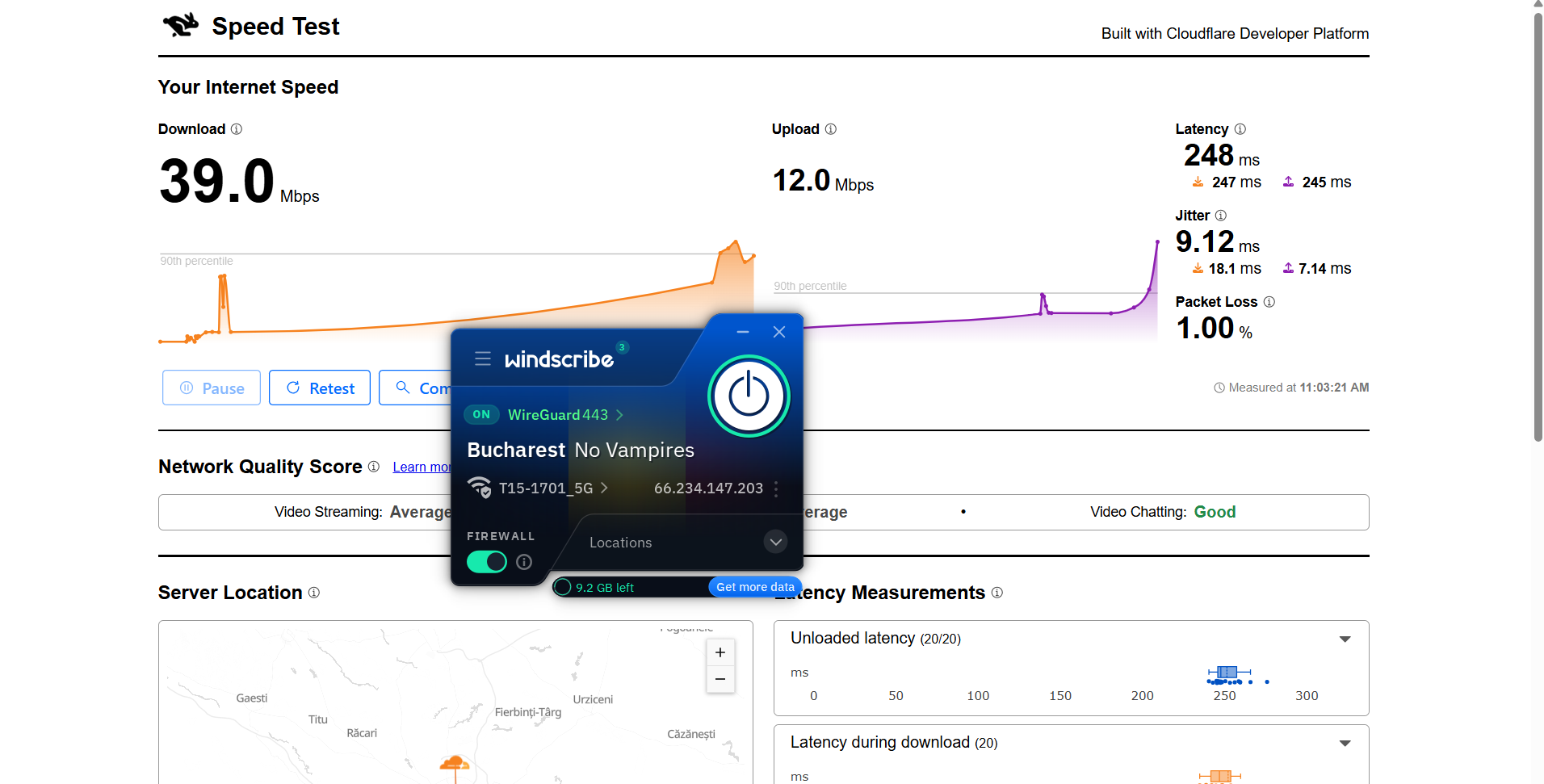Image resolution: width=1544 pixels, height=784 pixels.
Task: Collapse Unloaded latency section
Action: 1345,639
